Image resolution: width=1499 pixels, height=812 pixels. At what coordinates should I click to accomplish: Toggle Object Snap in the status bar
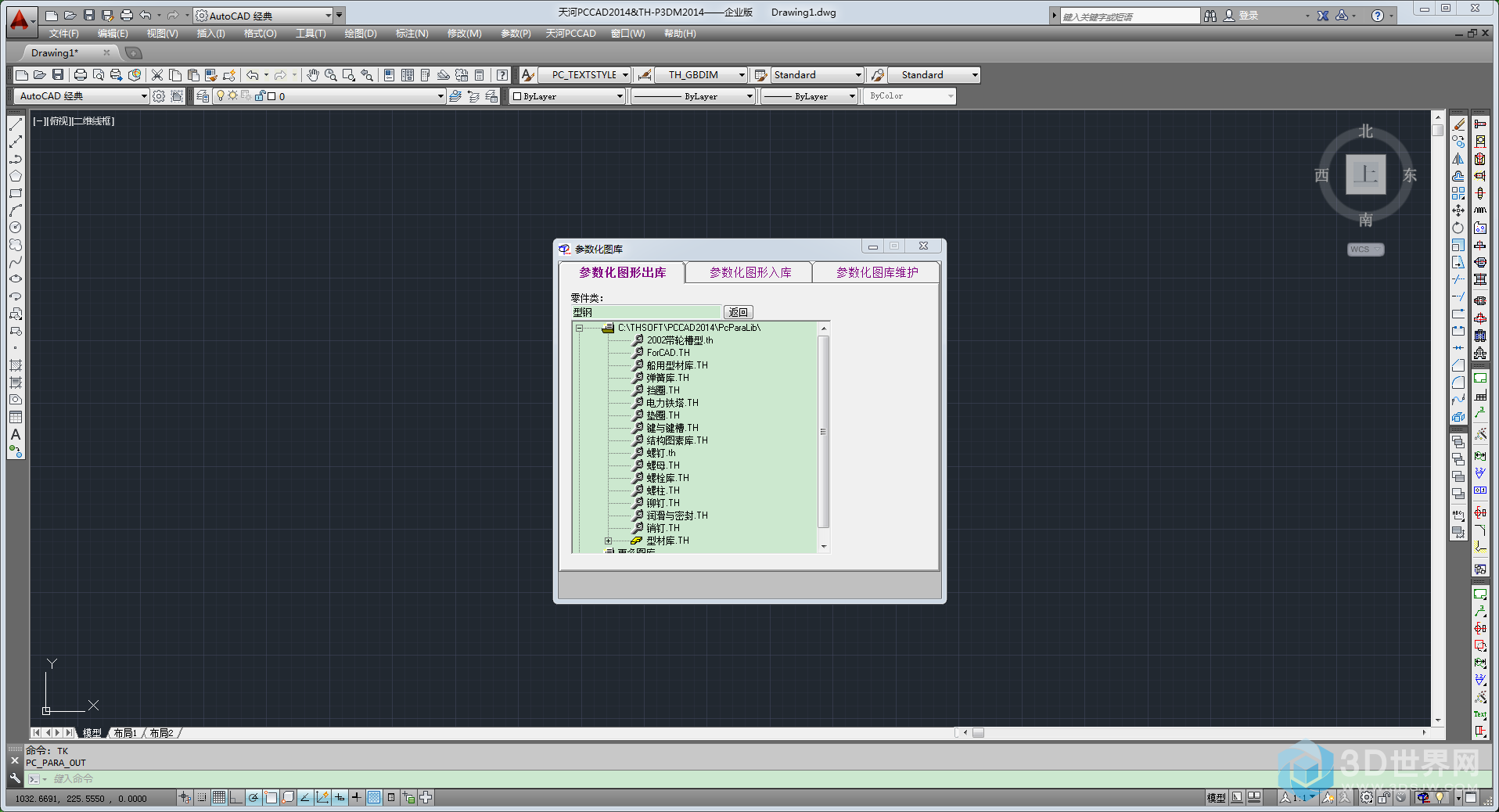271,797
